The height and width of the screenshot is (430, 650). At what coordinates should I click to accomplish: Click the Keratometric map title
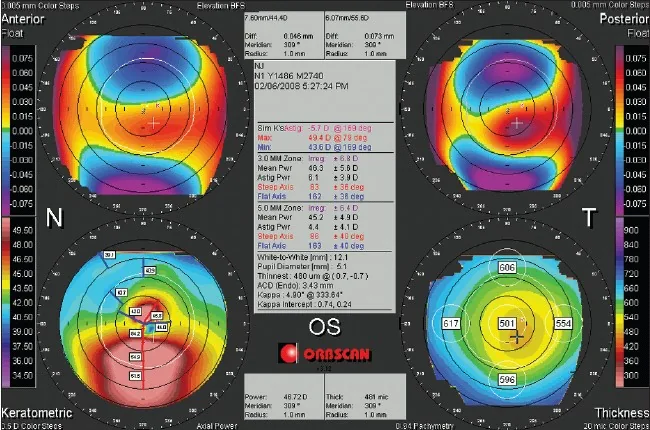[x=36, y=413]
